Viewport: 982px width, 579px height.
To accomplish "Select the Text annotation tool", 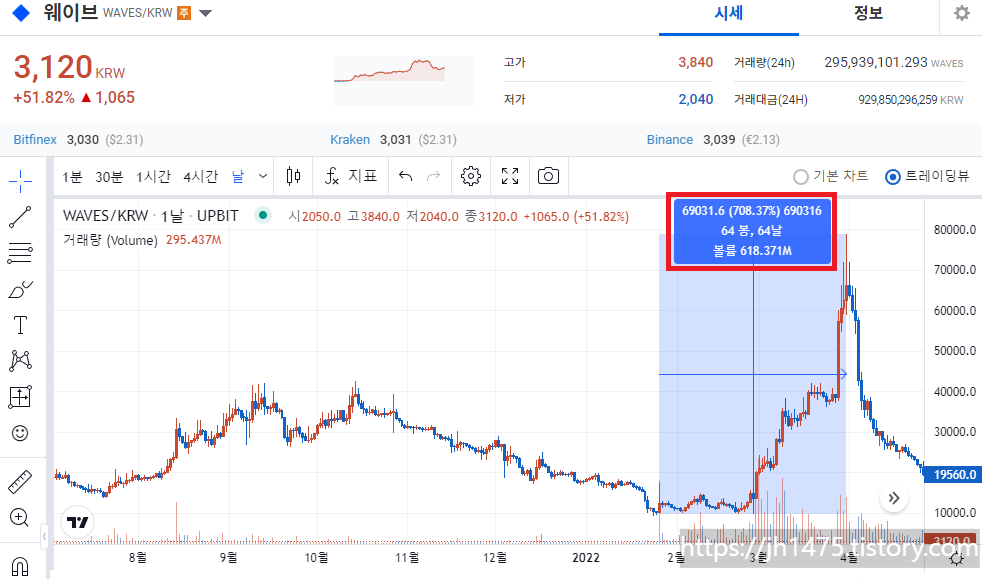I will point(20,325).
